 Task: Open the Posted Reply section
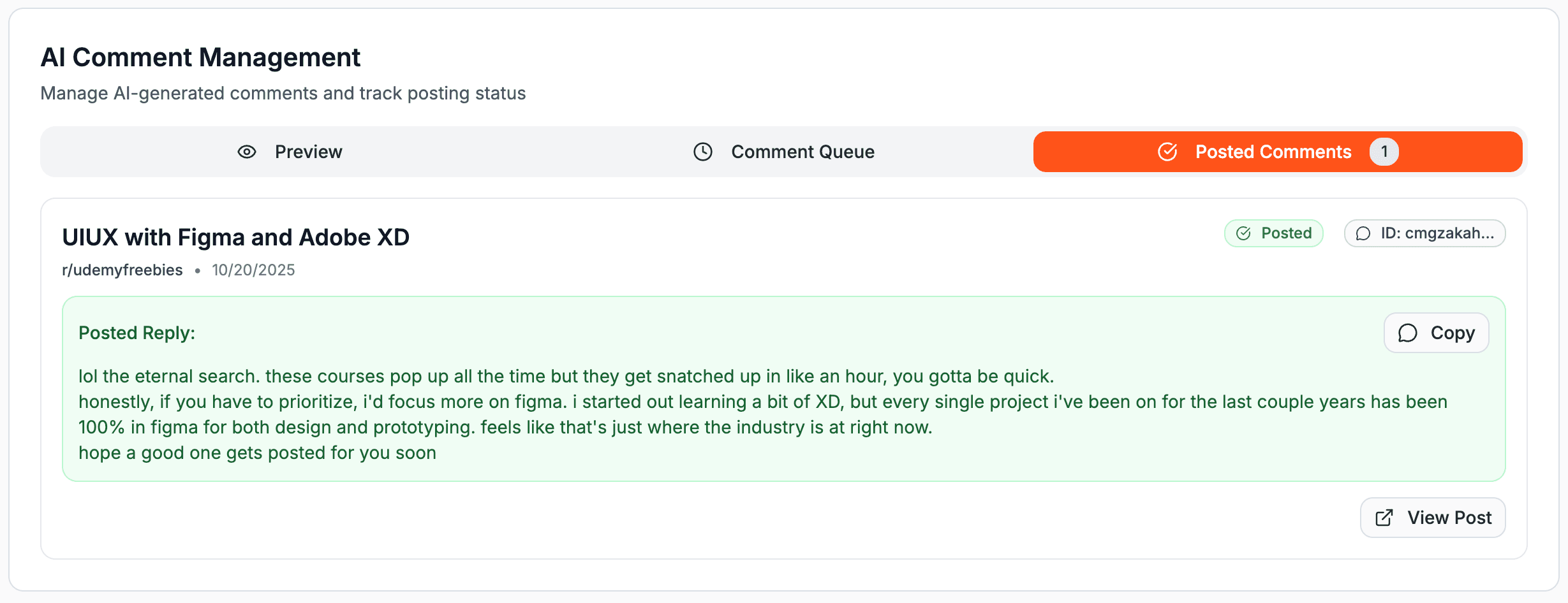(x=136, y=332)
